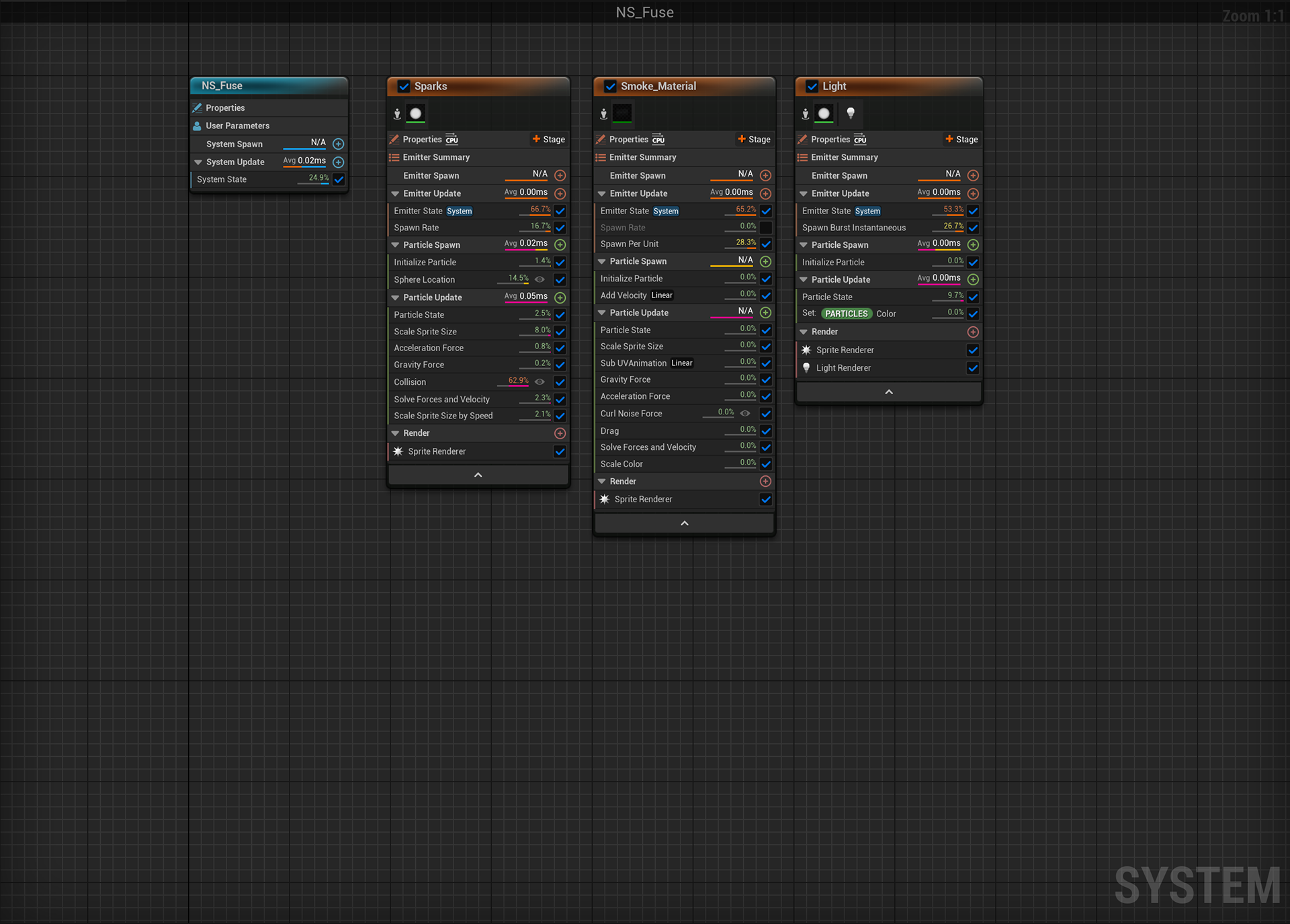Disable the Sparks emitter checkbox
The image size is (1290, 924).
[x=404, y=86]
